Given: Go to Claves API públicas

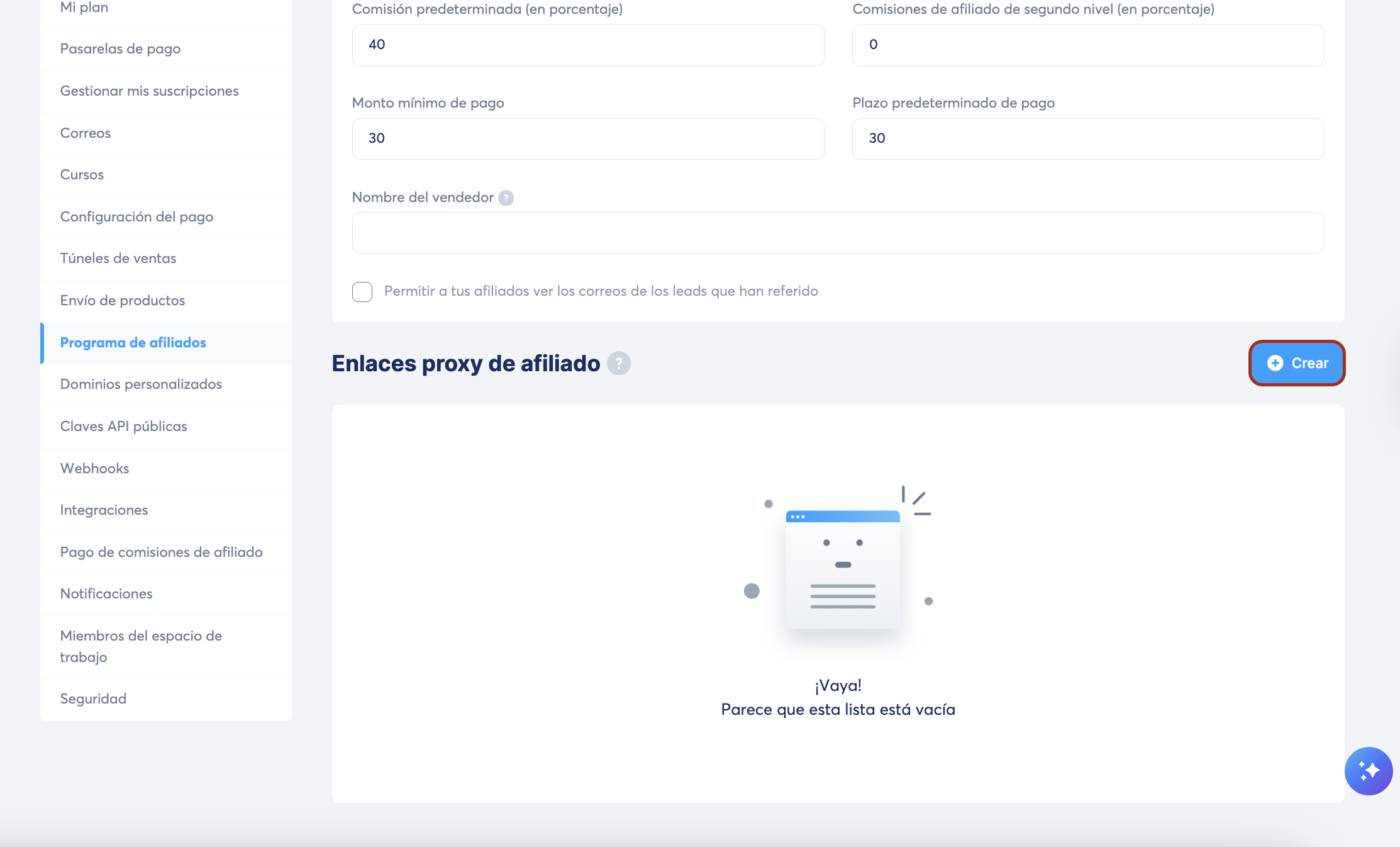Looking at the screenshot, I should 123,427.
